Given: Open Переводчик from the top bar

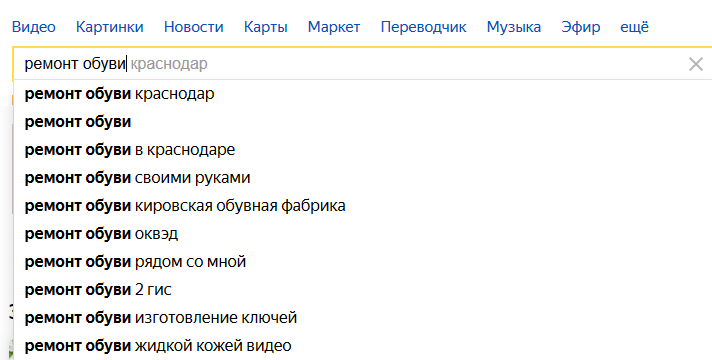Looking at the screenshot, I should tap(423, 27).
